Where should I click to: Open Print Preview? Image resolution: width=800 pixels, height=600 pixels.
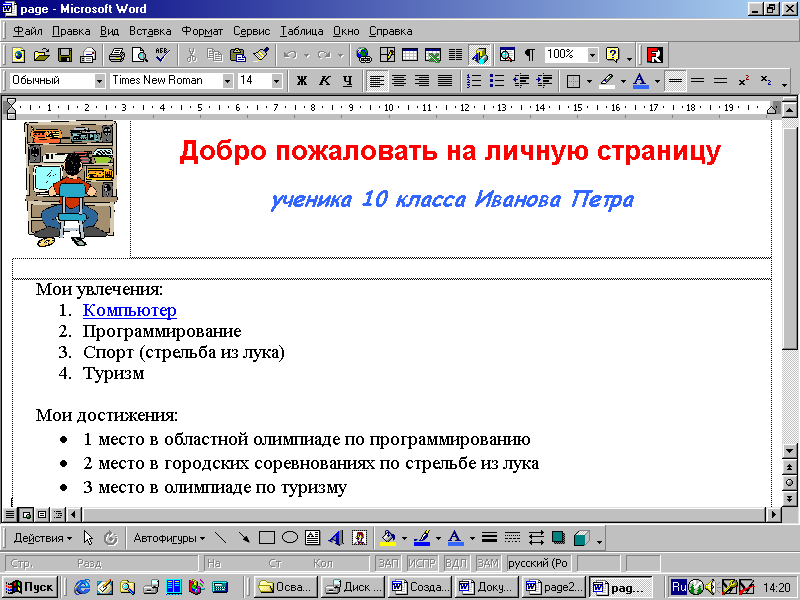140,55
